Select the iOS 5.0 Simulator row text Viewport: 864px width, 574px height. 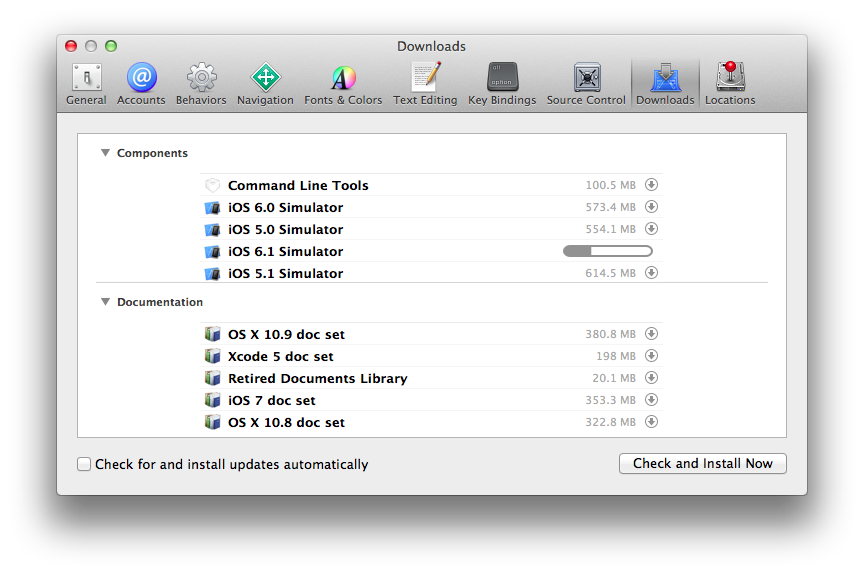(x=285, y=229)
